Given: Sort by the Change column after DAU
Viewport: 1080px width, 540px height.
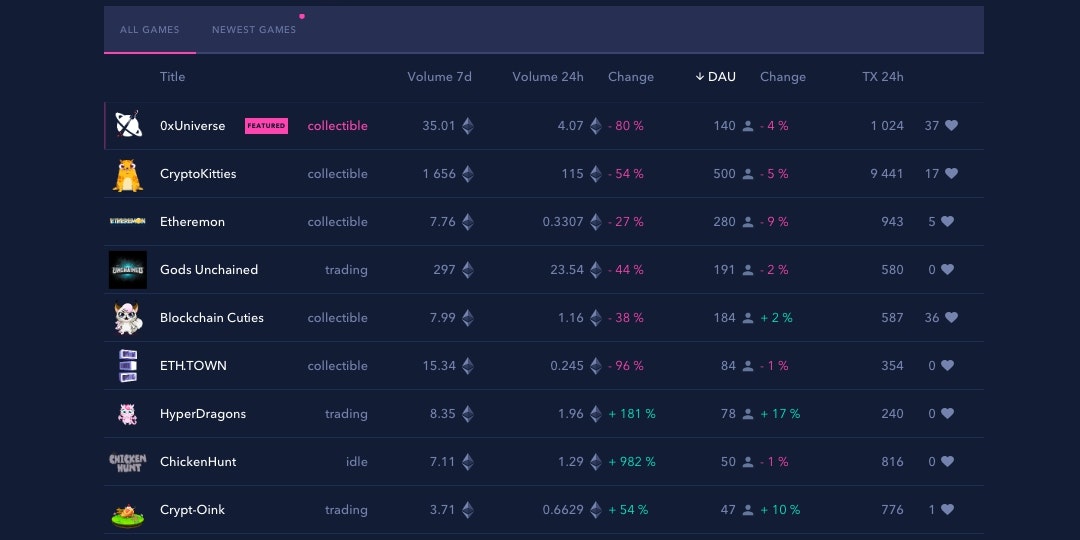Looking at the screenshot, I should [x=782, y=76].
